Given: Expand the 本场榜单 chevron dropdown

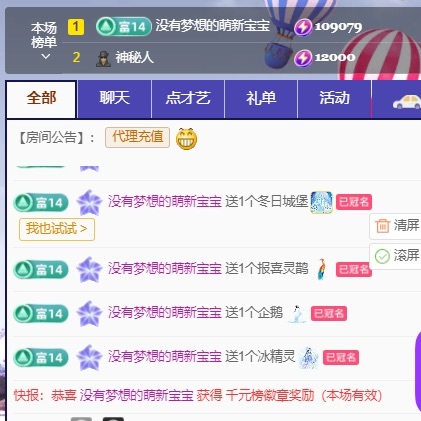Looking at the screenshot, I should [x=46, y=57].
